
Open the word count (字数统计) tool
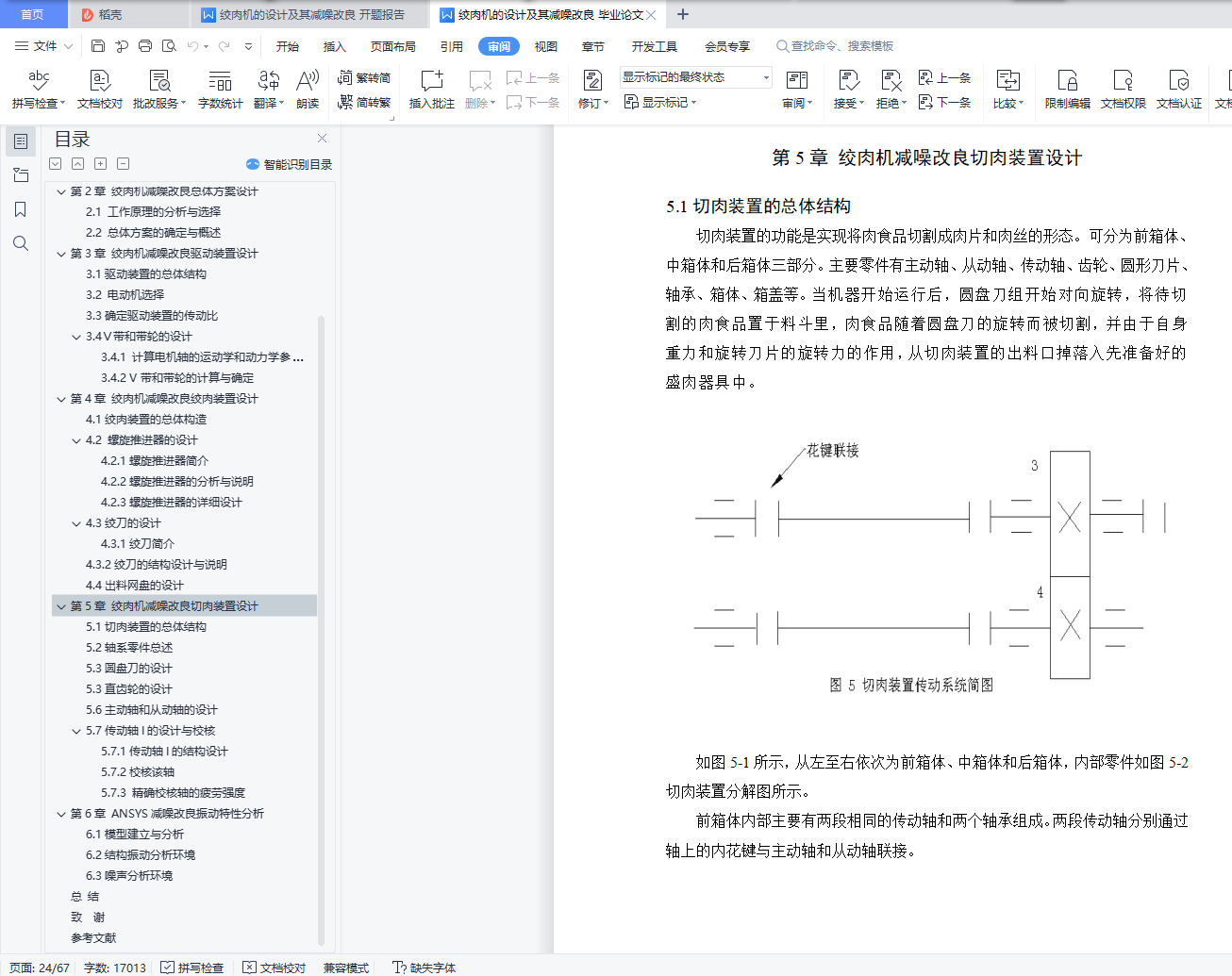[x=220, y=90]
